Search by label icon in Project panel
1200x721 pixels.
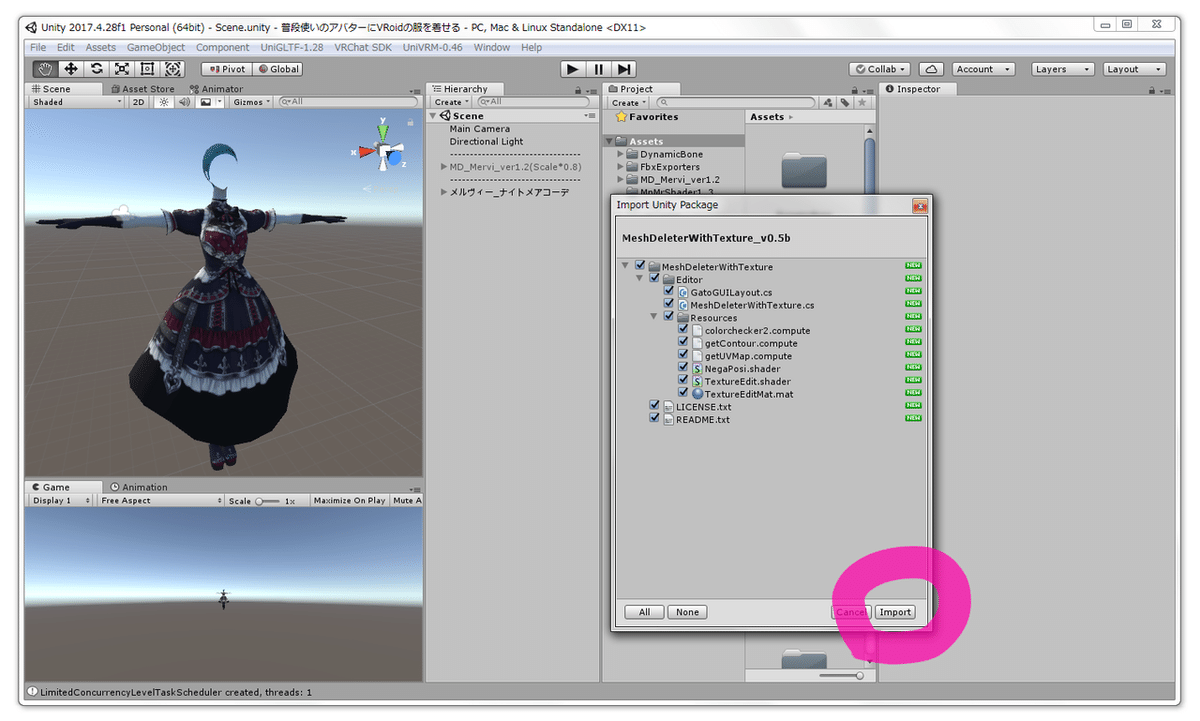click(x=845, y=102)
